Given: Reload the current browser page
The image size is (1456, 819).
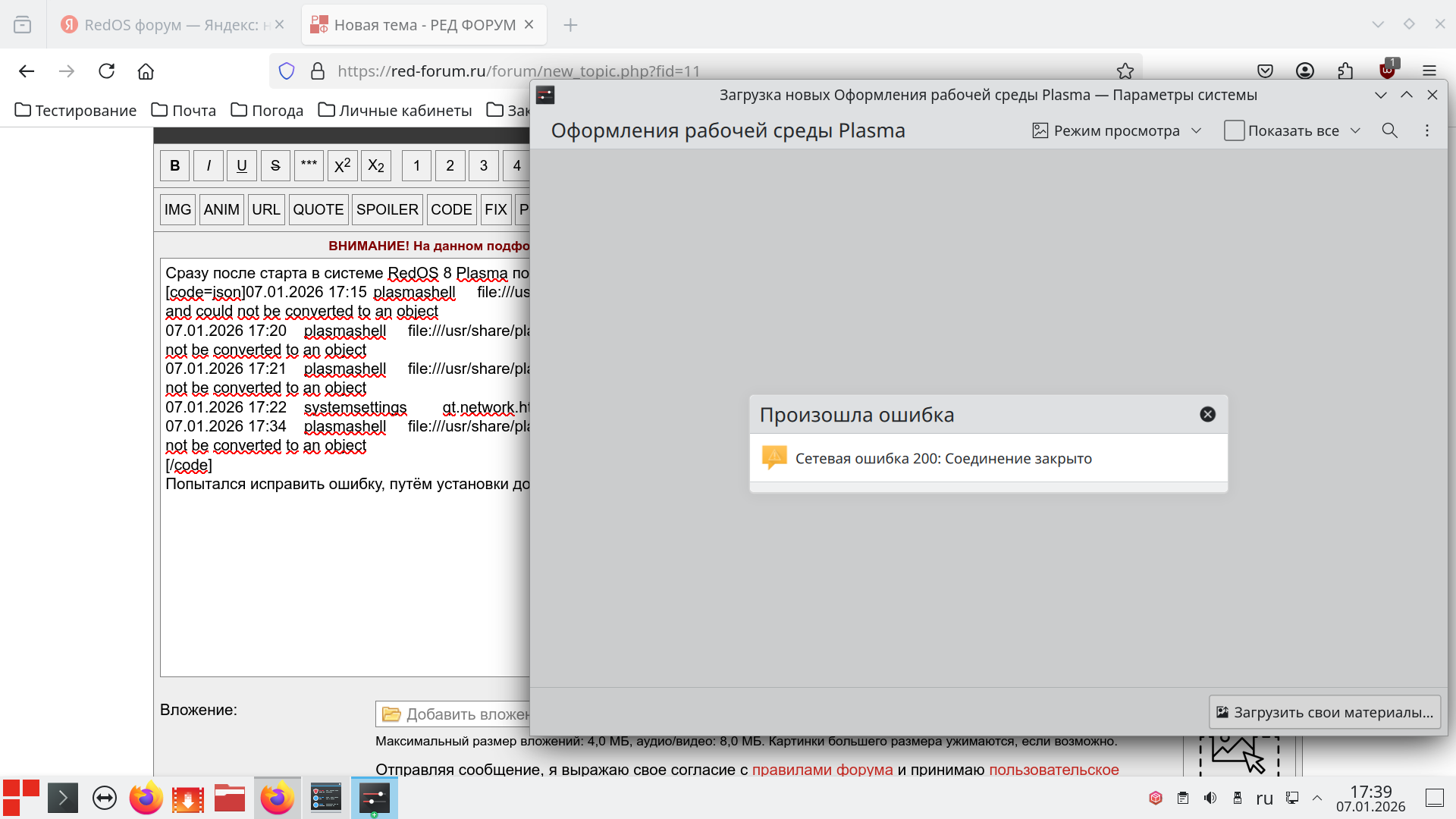Looking at the screenshot, I should pos(106,71).
